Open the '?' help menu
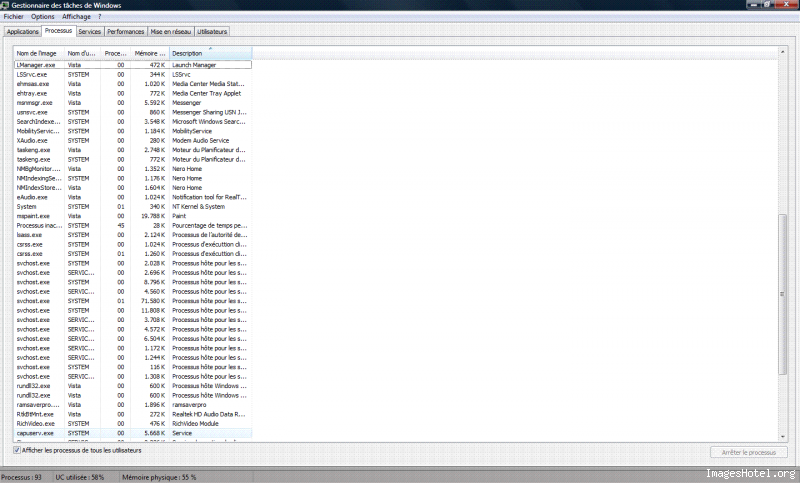This screenshot has width=800, height=483. pyautogui.click(x=99, y=16)
